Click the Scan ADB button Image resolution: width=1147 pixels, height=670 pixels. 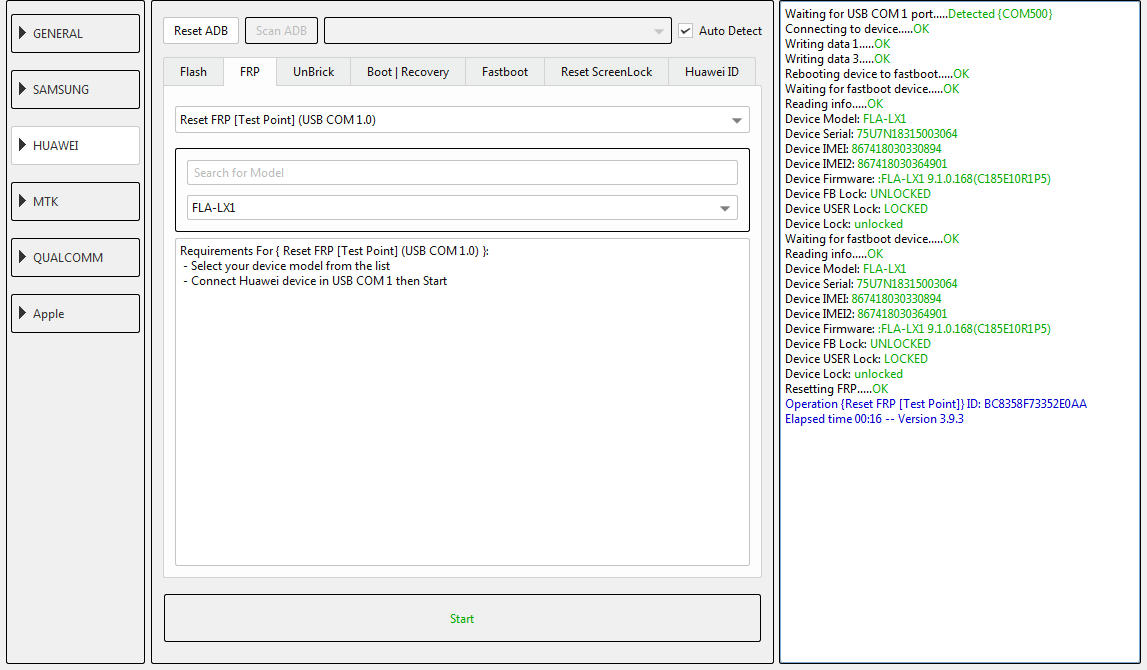[282, 31]
